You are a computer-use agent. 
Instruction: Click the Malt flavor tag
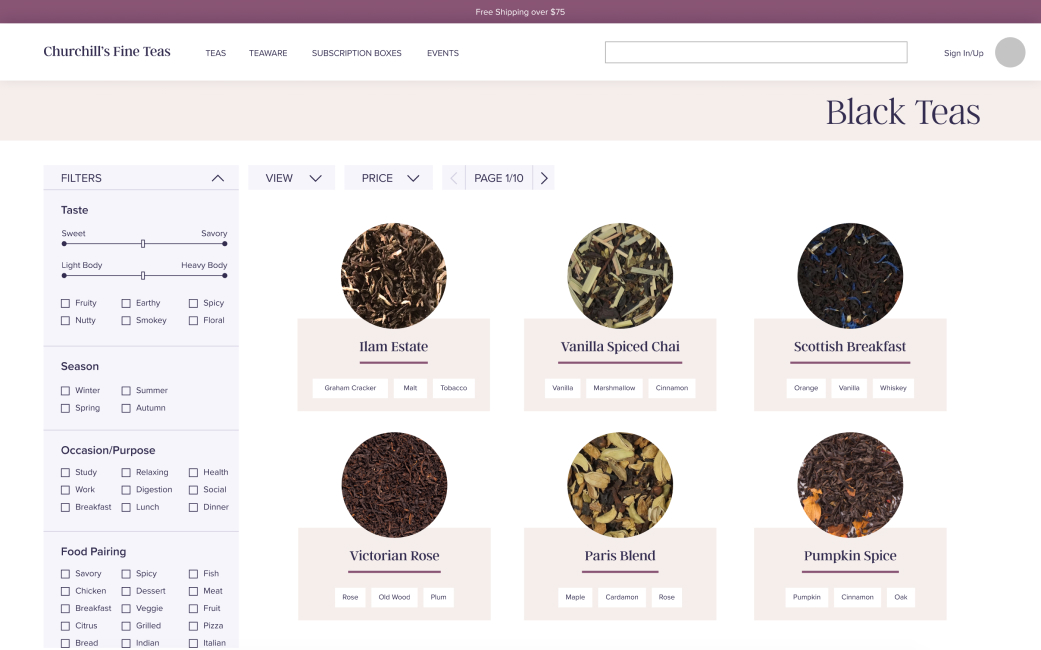click(410, 388)
